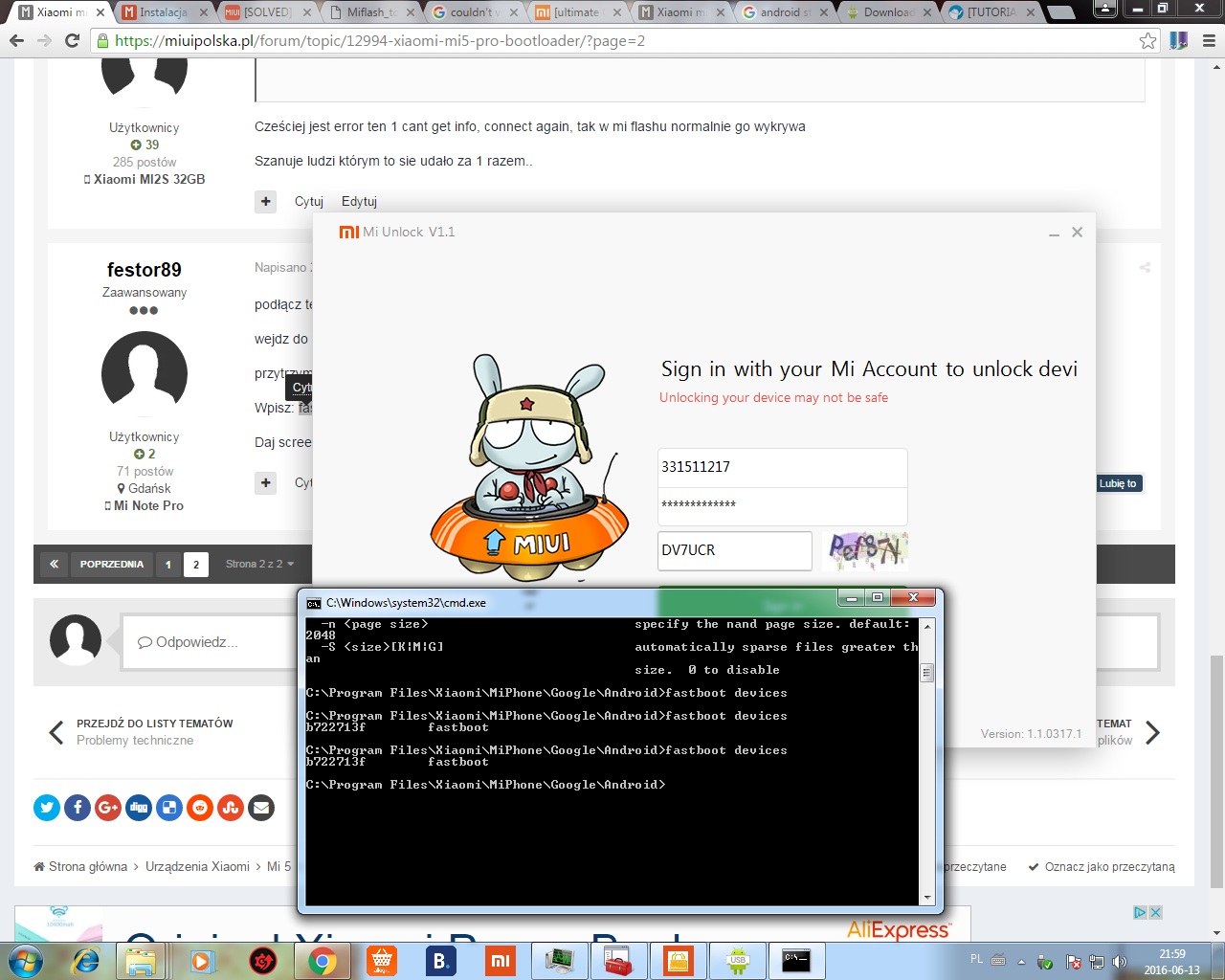The height and width of the screenshot is (980, 1225).
Task: Click the captcha code input field
Action: [734, 550]
